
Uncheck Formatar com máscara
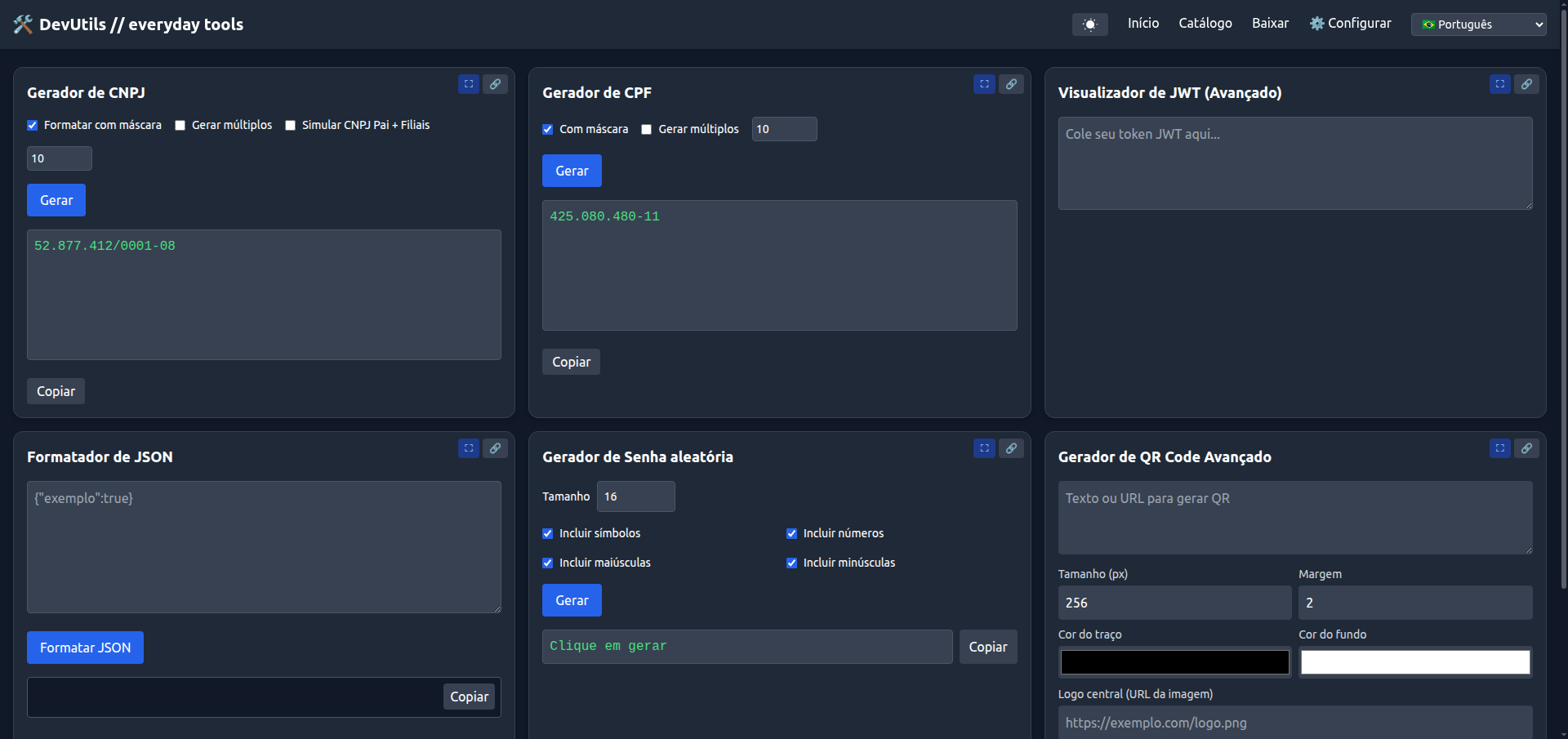[32, 125]
